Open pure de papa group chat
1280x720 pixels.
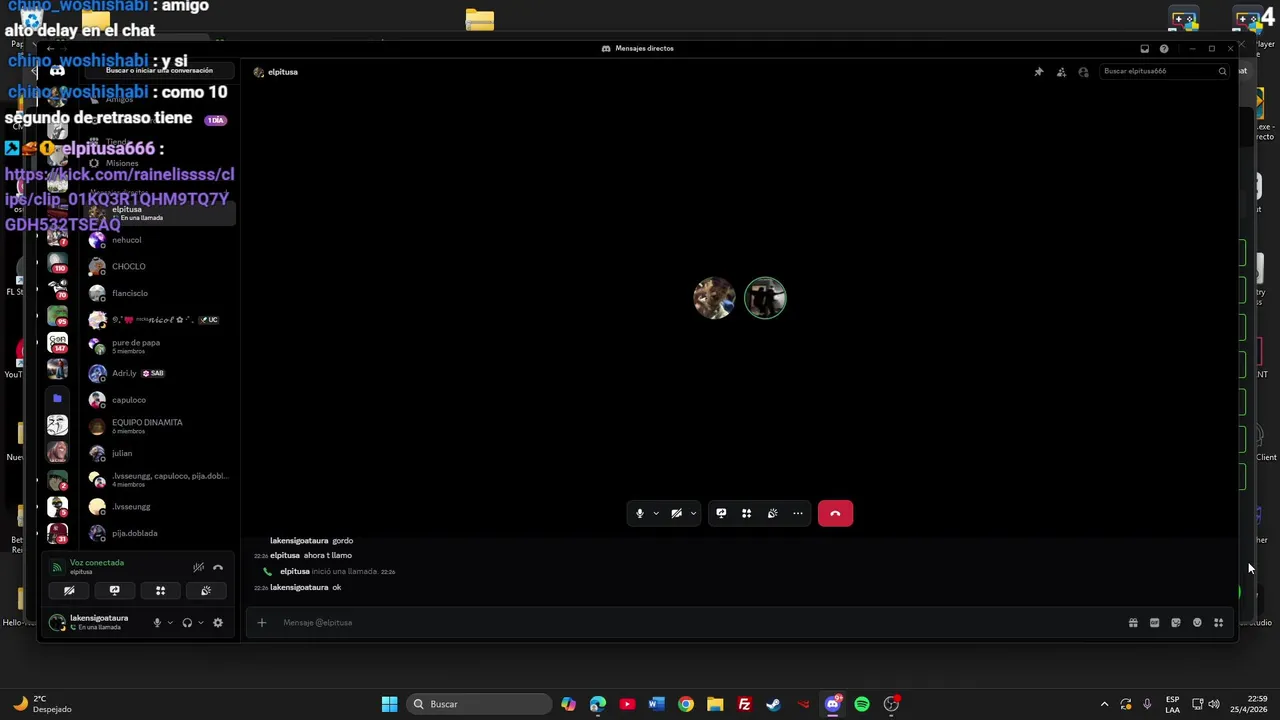160,346
